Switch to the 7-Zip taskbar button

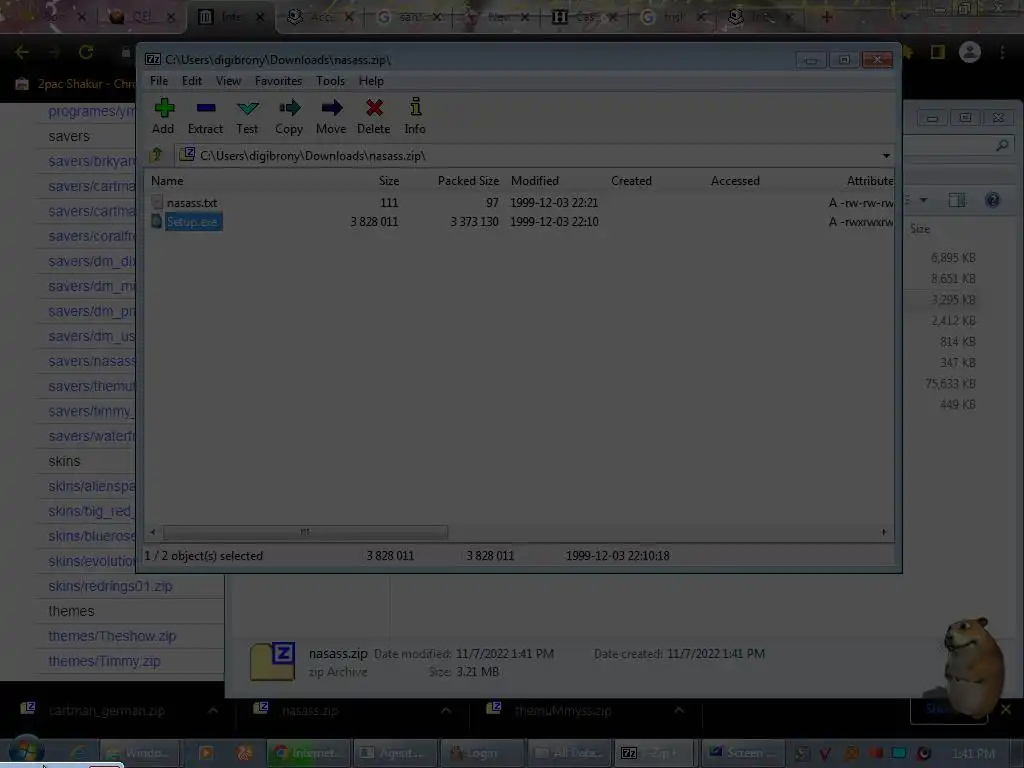coord(655,753)
